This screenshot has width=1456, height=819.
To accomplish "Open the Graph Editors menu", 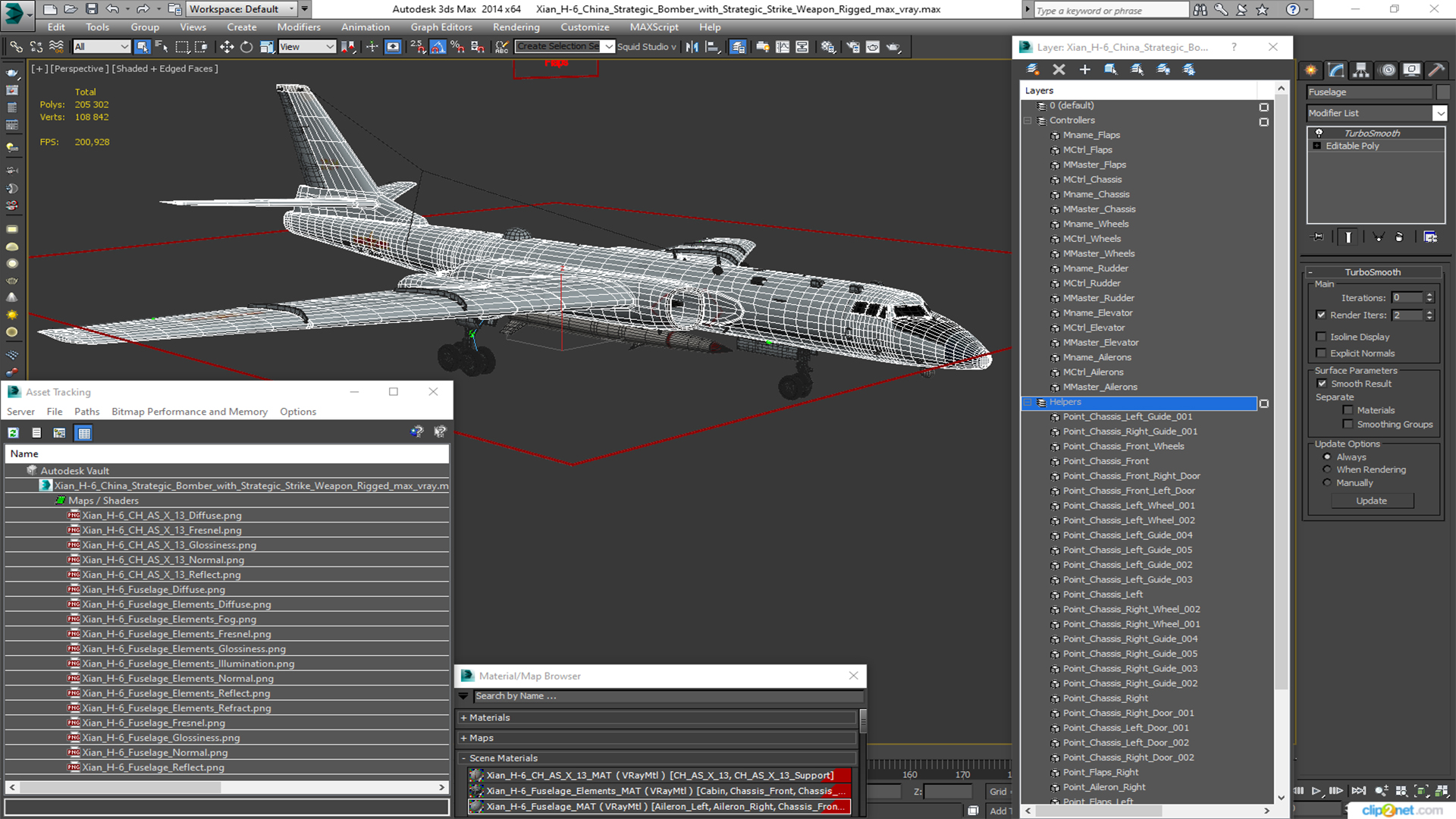I will [441, 27].
